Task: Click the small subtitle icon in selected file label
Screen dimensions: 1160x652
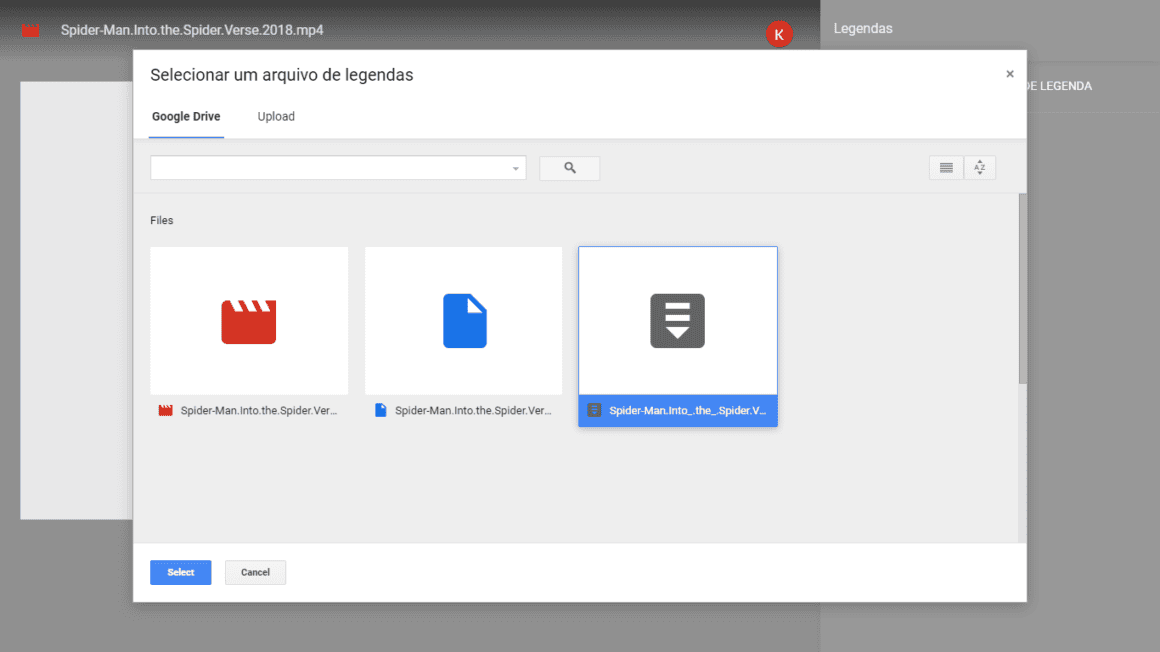Action: [x=594, y=410]
